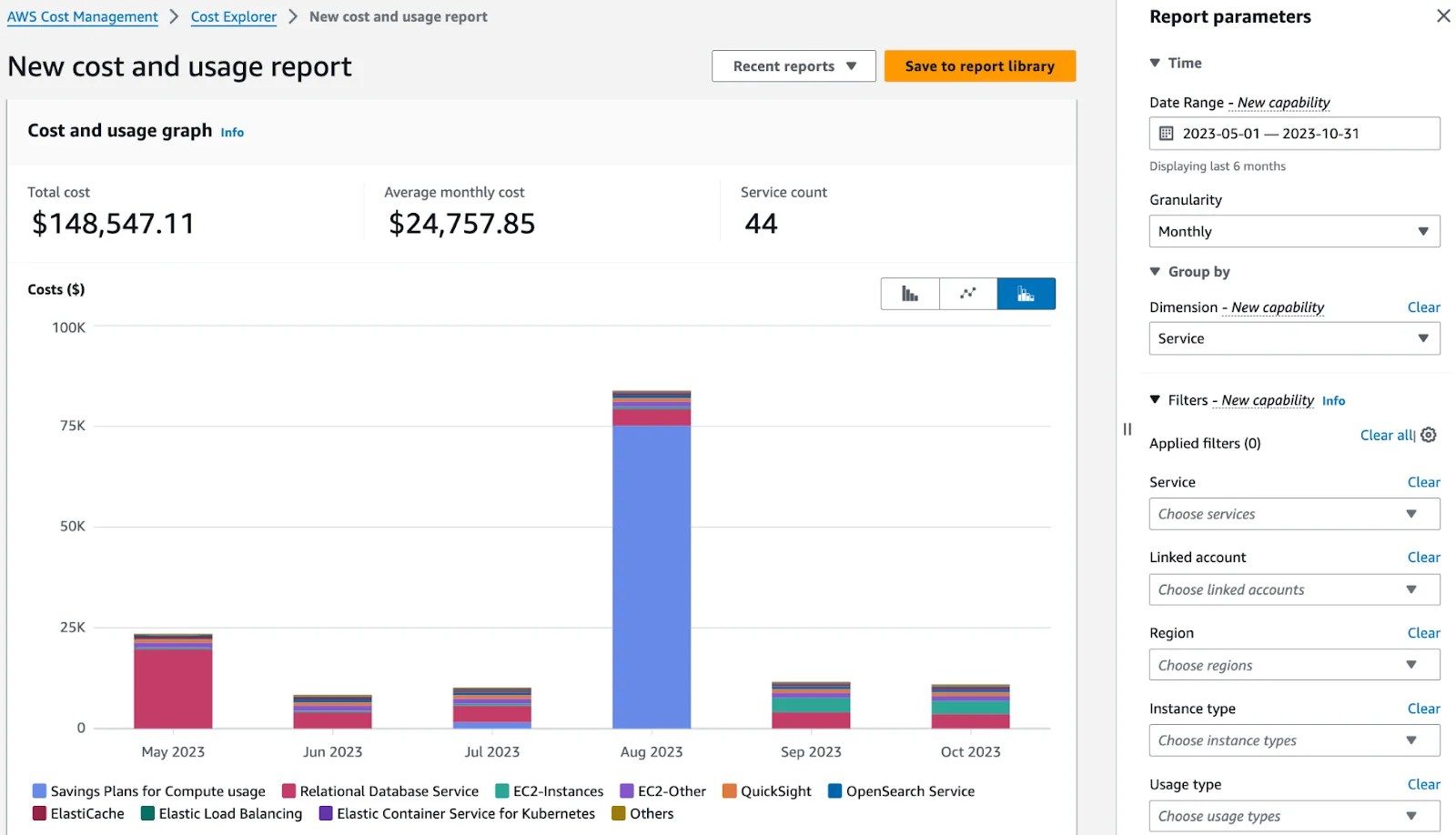Click the calendar icon in Date Range
Image resolution: width=1456 pixels, height=835 pixels.
[1168, 133]
